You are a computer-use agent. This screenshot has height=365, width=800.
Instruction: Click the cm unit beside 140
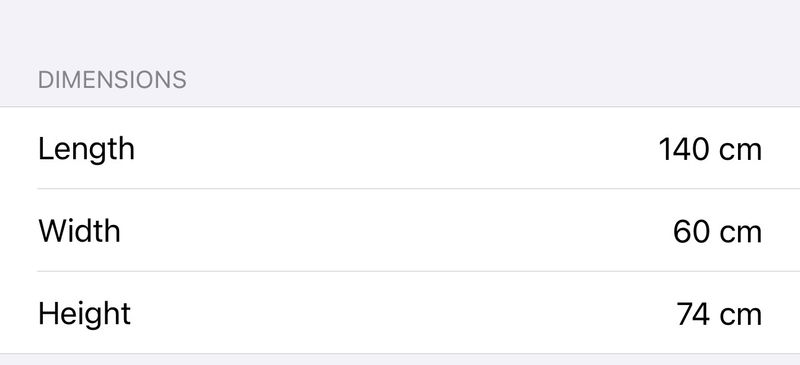pyautogui.click(x=740, y=151)
